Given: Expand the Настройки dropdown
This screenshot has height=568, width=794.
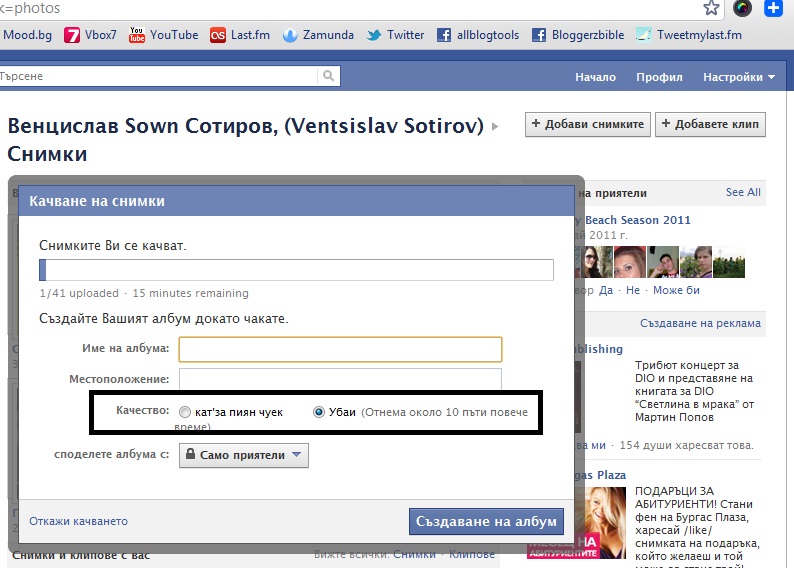Looking at the screenshot, I should tap(739, 77).
